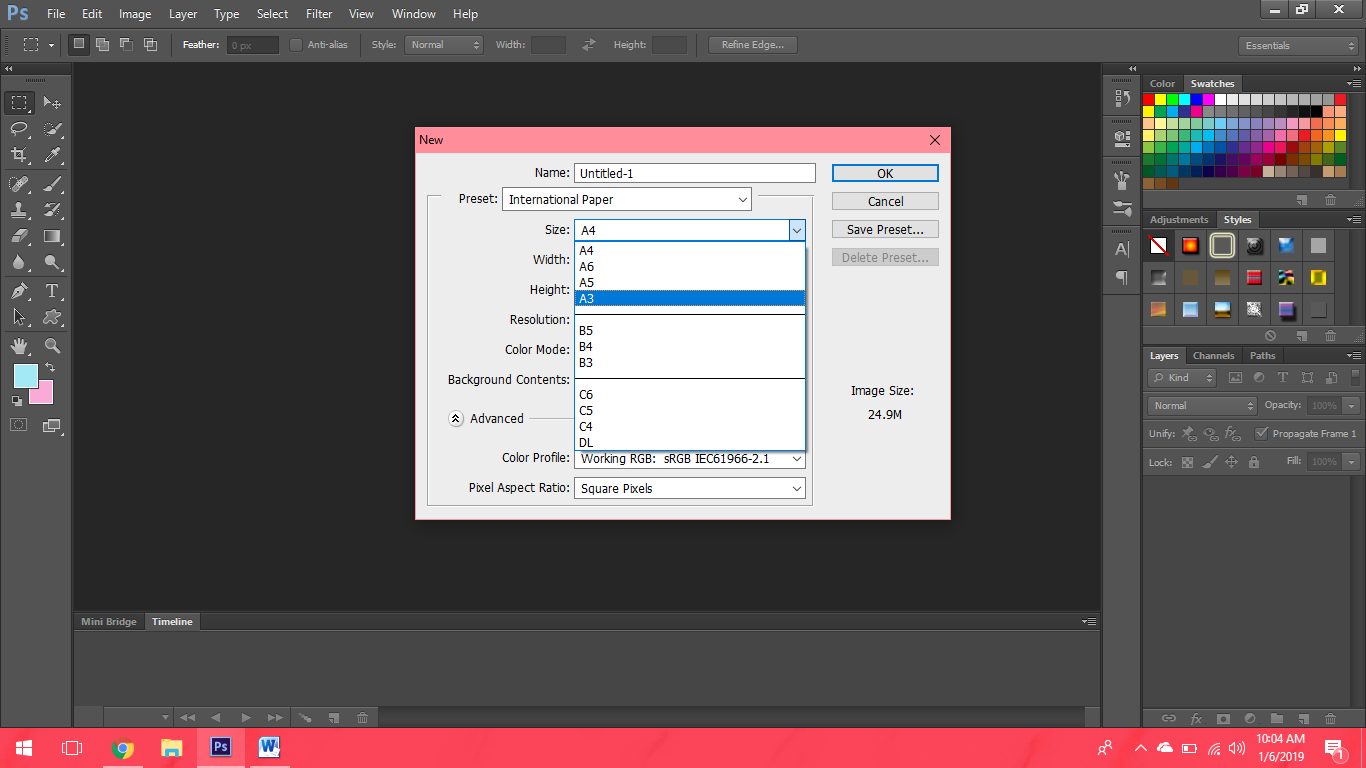Click the OK button in New dialog
The image size is (1366, 768).
coord(885,173)
